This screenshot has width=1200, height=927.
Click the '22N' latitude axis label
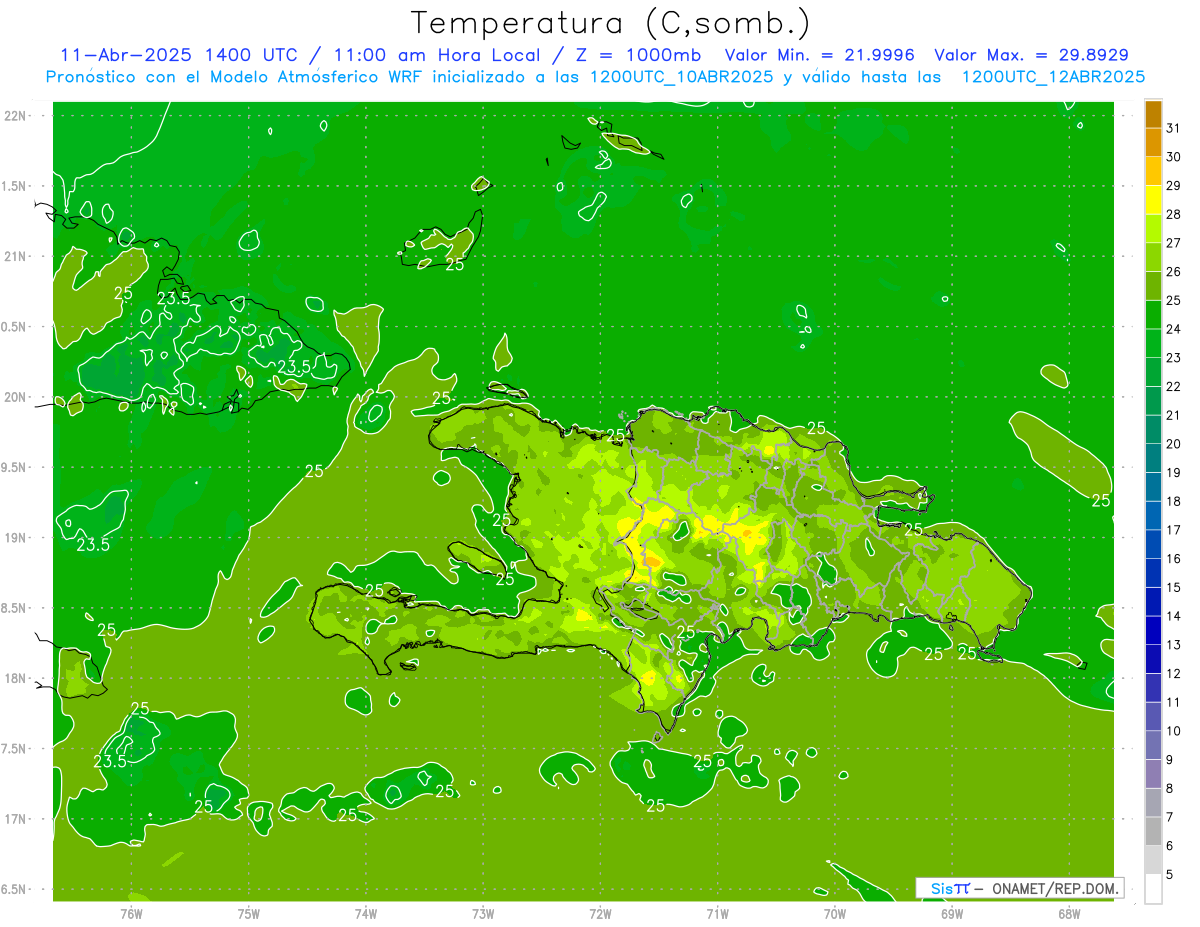pos(15,116)
